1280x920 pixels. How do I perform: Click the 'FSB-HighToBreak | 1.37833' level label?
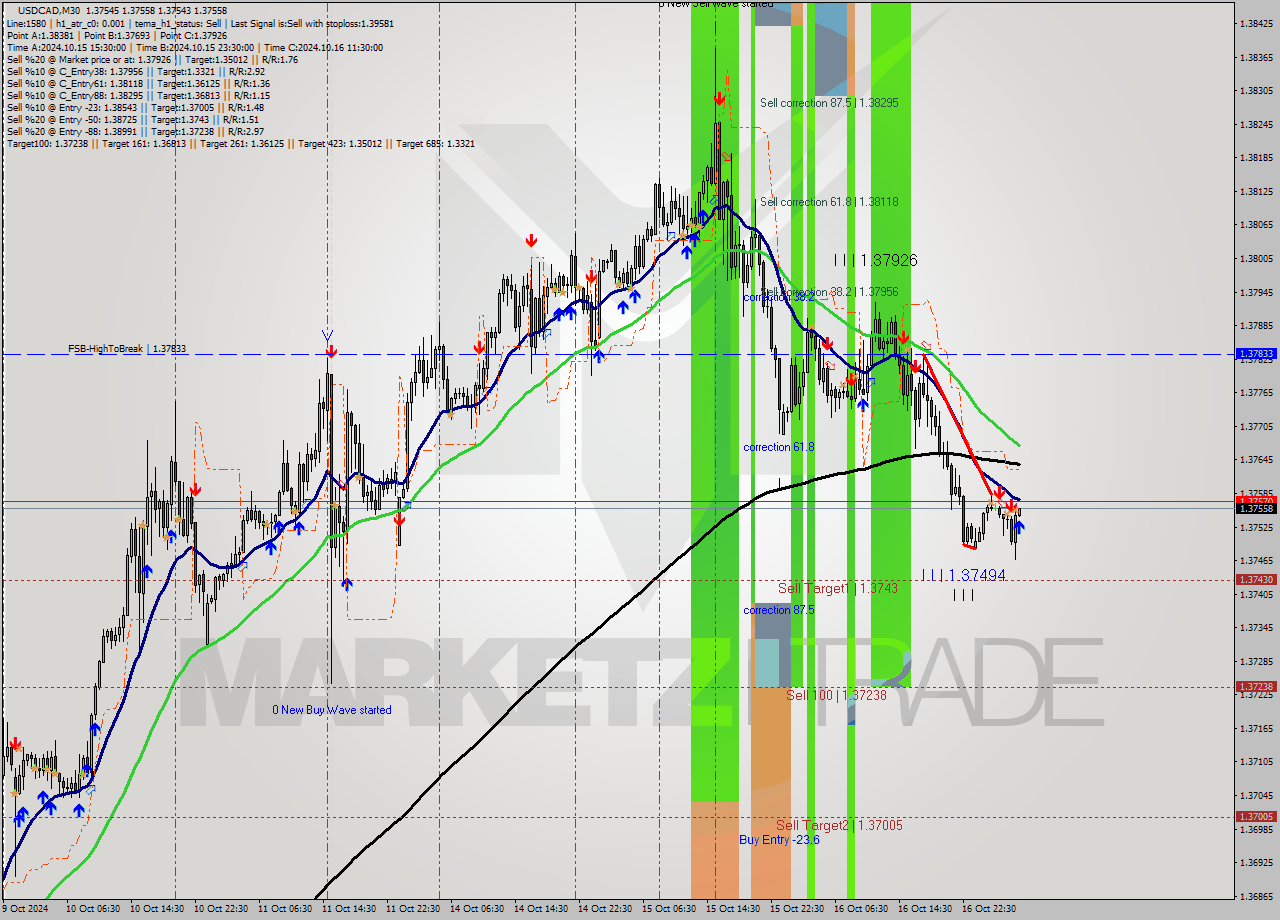tap(127, 349)
